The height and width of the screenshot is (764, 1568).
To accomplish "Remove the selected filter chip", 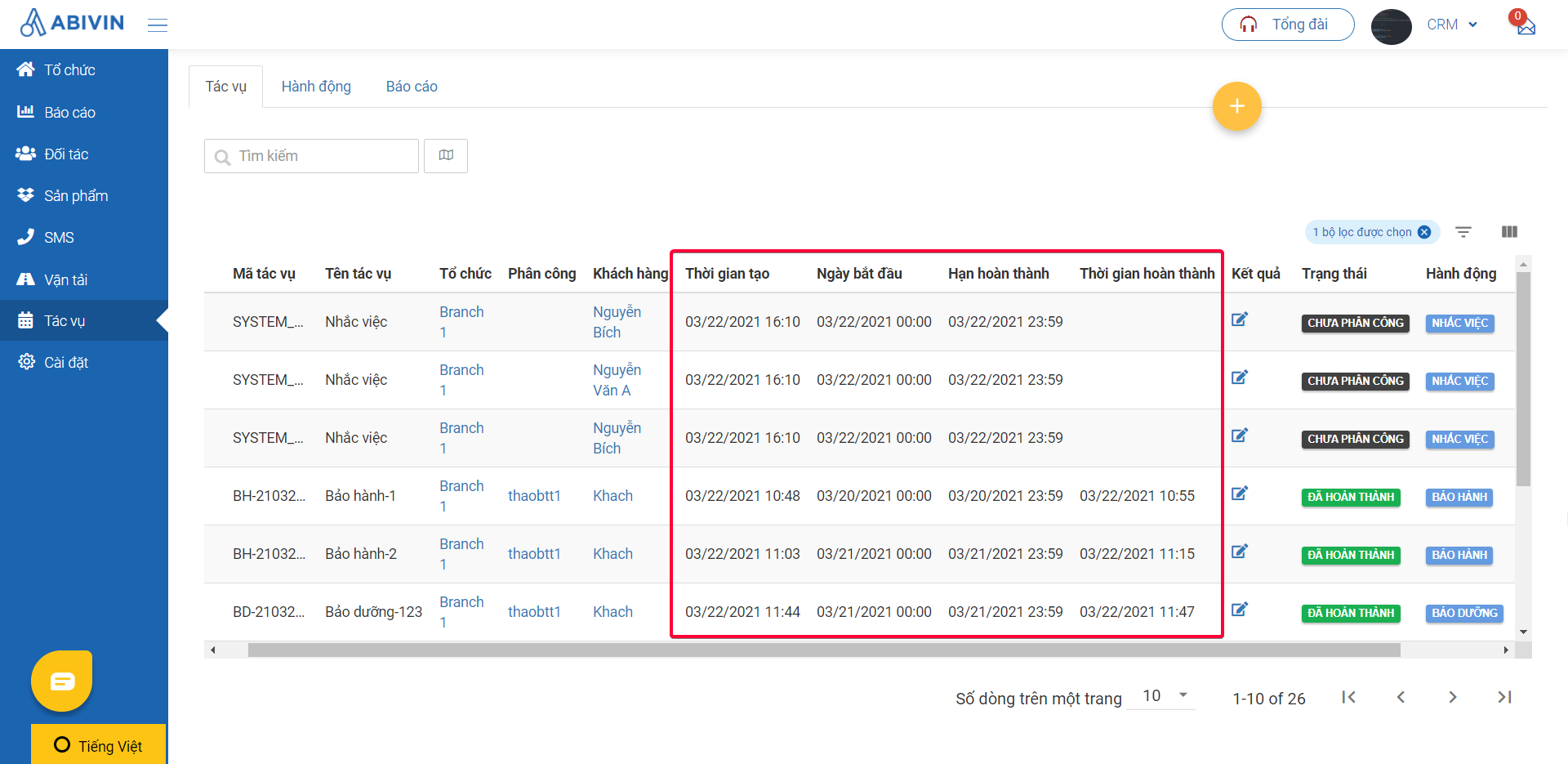I will coord(1424,232).
